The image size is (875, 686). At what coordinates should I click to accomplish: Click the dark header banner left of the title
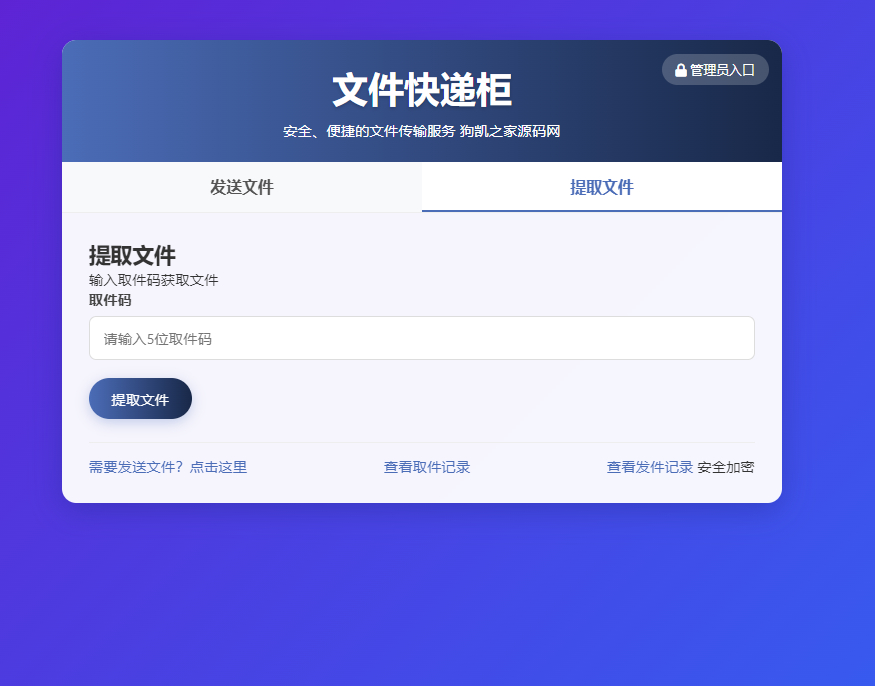180,100
